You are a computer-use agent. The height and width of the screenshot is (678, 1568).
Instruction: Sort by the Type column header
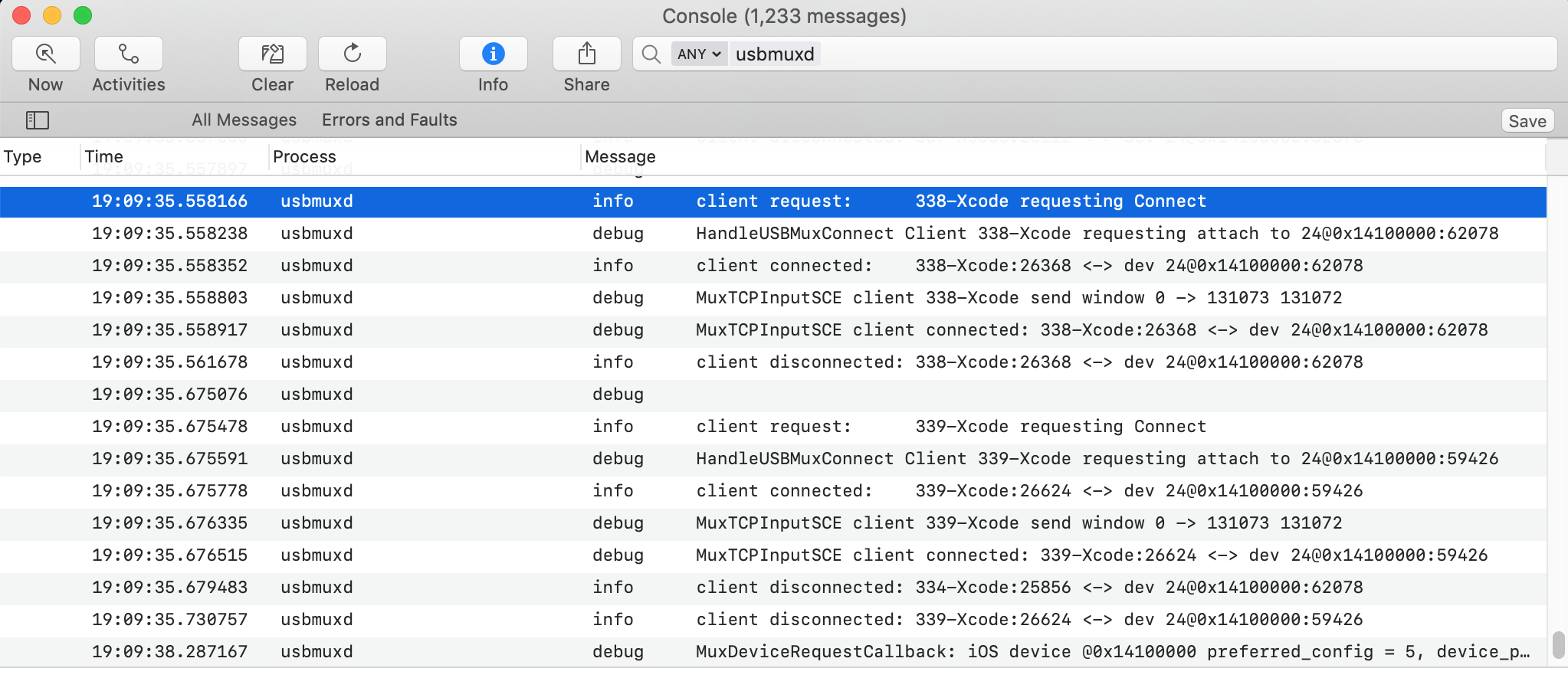coord(23,157)
